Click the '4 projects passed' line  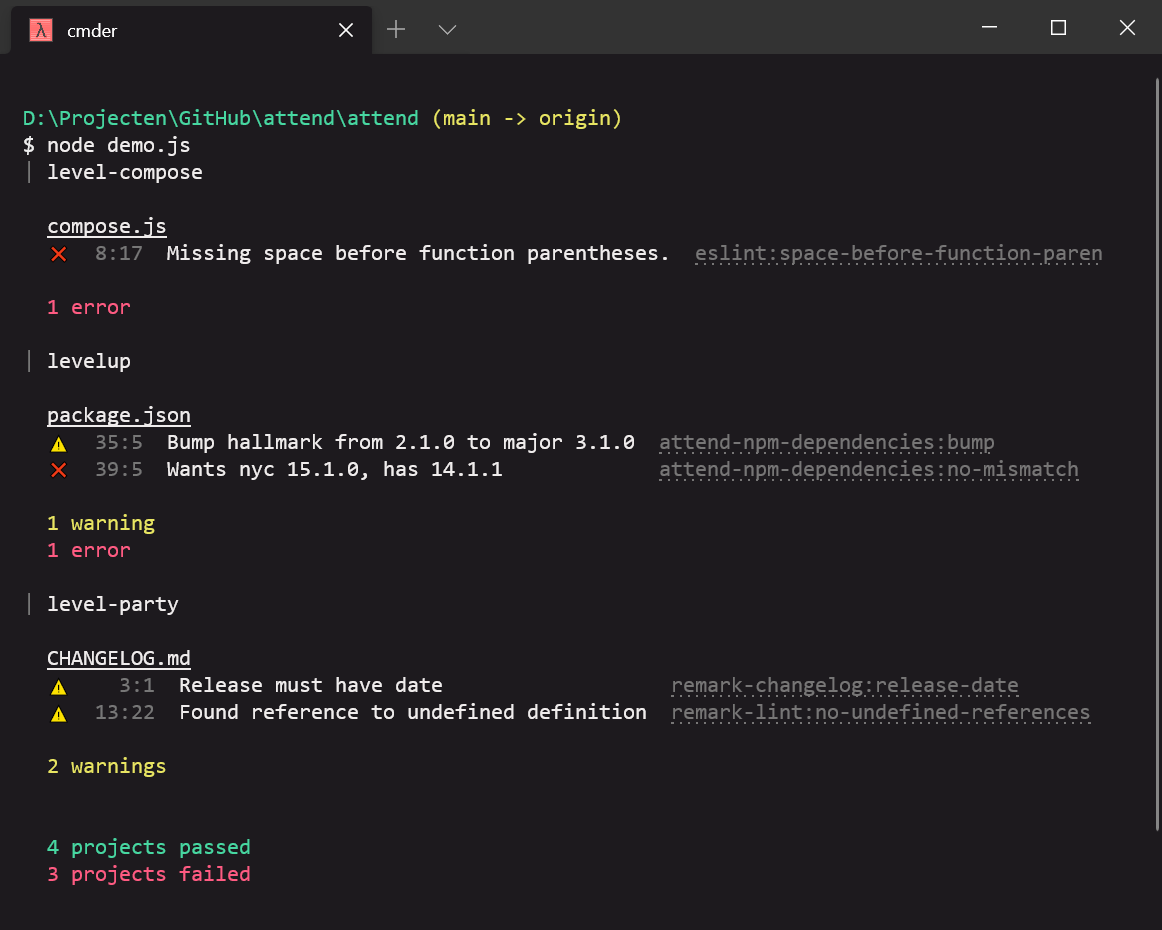pyautogui.click(x=149, y=847)
